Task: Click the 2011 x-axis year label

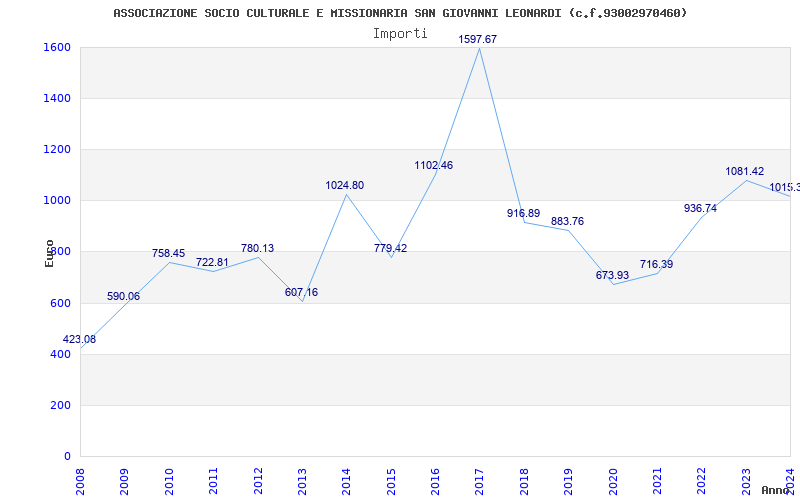Action: 213,481
